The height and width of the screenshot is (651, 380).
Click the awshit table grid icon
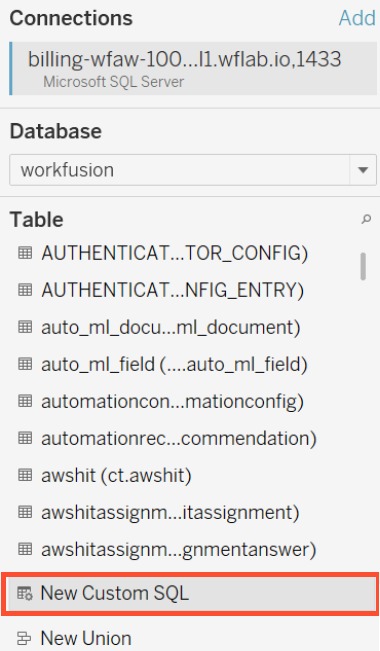click(x=25, y=475)
